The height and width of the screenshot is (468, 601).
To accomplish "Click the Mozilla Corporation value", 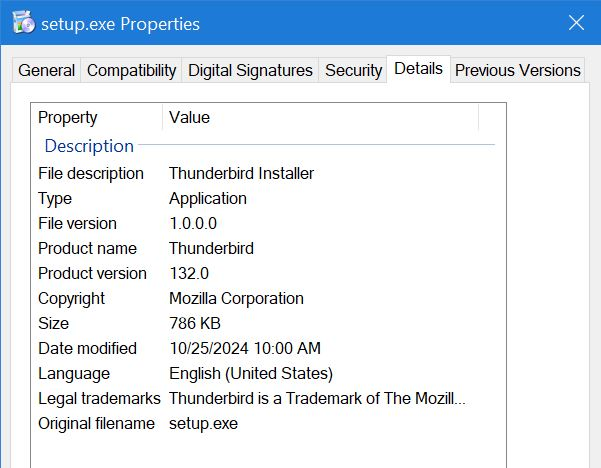I will [x=236, y=299].
